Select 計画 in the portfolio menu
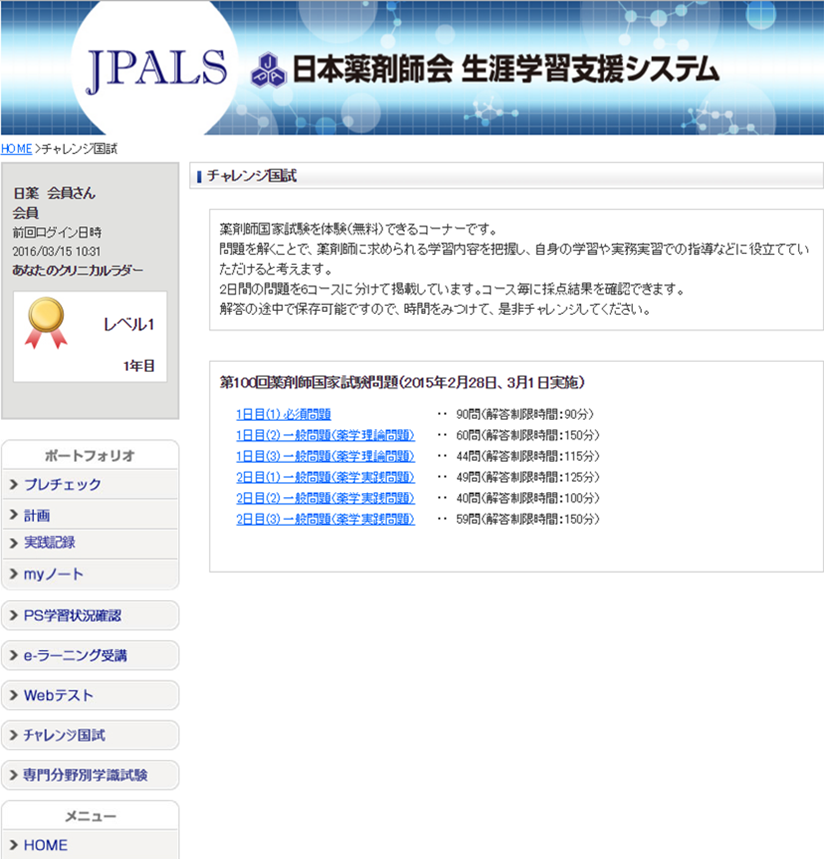Viewport: 824px width, 859px height. (37, 516)
